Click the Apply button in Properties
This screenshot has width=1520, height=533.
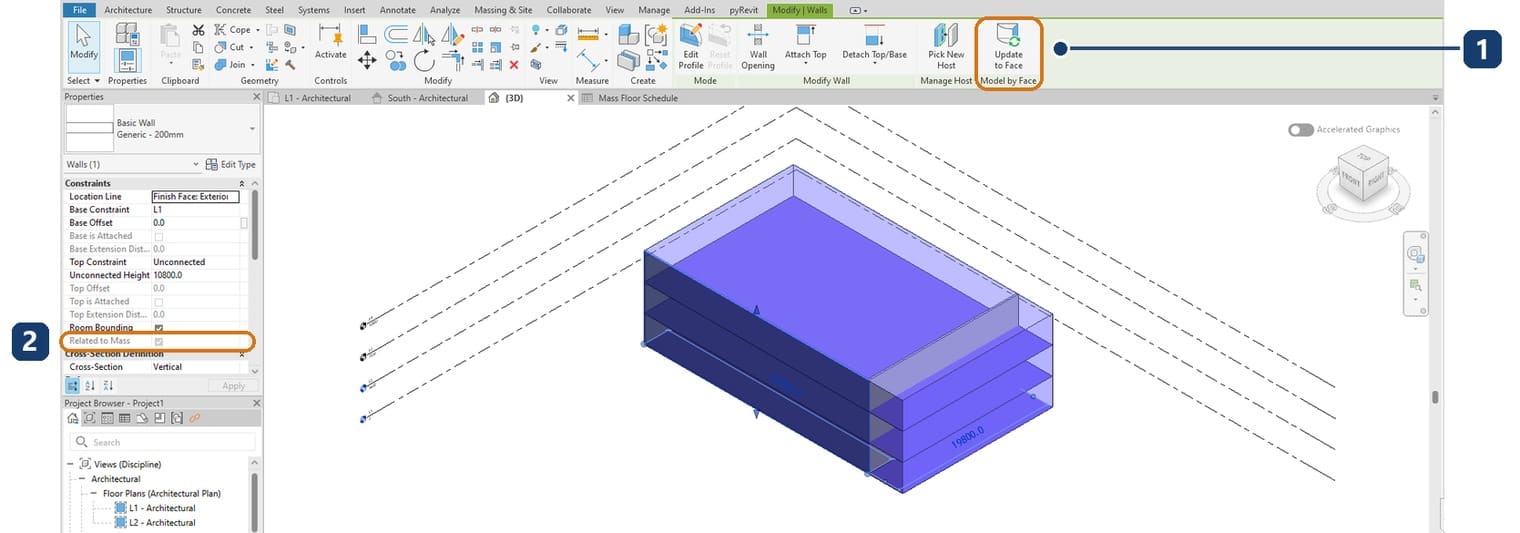[x=233, y=385]
